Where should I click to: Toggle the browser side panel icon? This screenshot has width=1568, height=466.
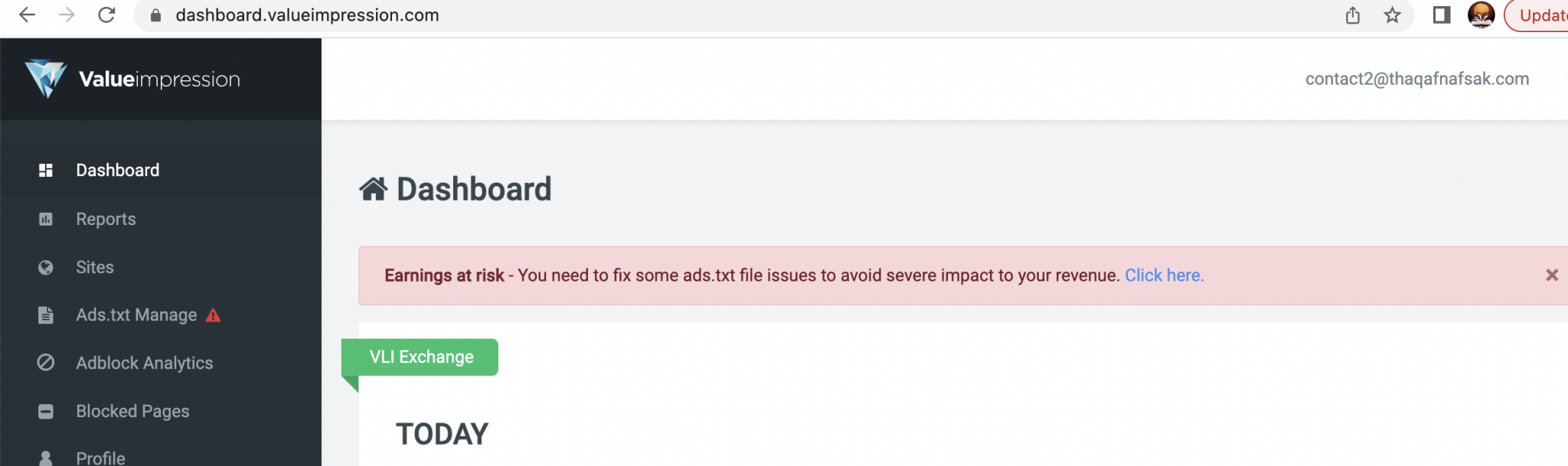pos(1442,15)
